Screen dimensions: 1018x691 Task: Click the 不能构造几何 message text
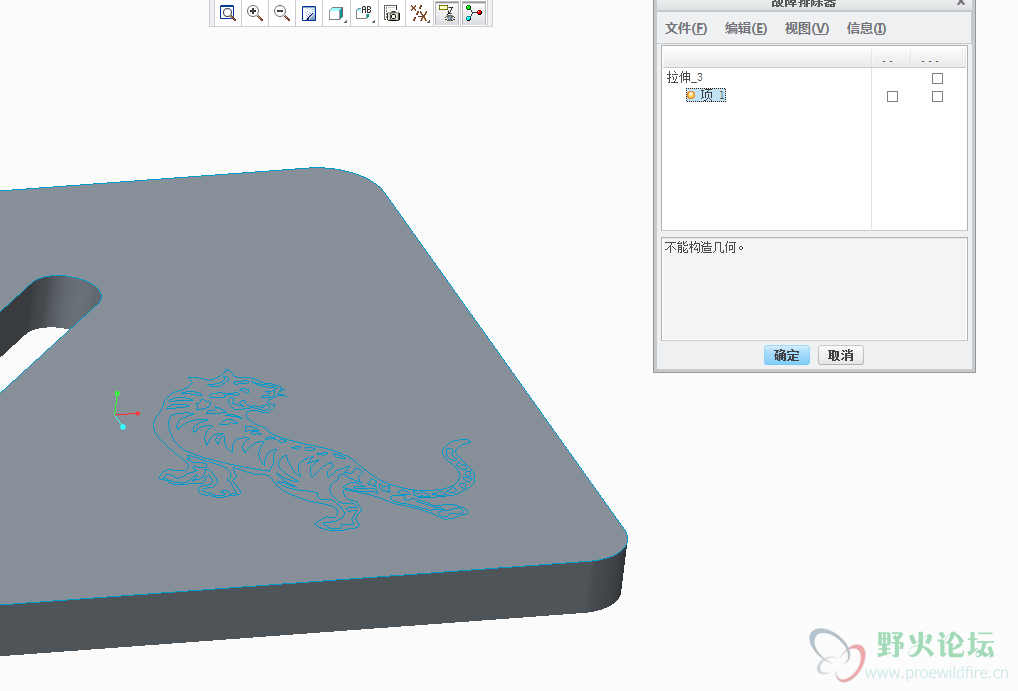point(704,247)
